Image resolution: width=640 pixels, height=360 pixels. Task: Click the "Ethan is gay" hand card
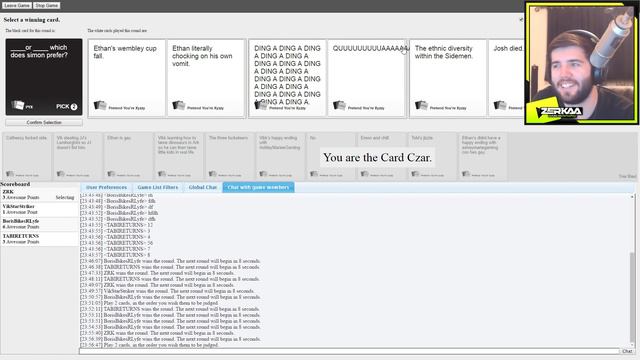click(129, 156)
